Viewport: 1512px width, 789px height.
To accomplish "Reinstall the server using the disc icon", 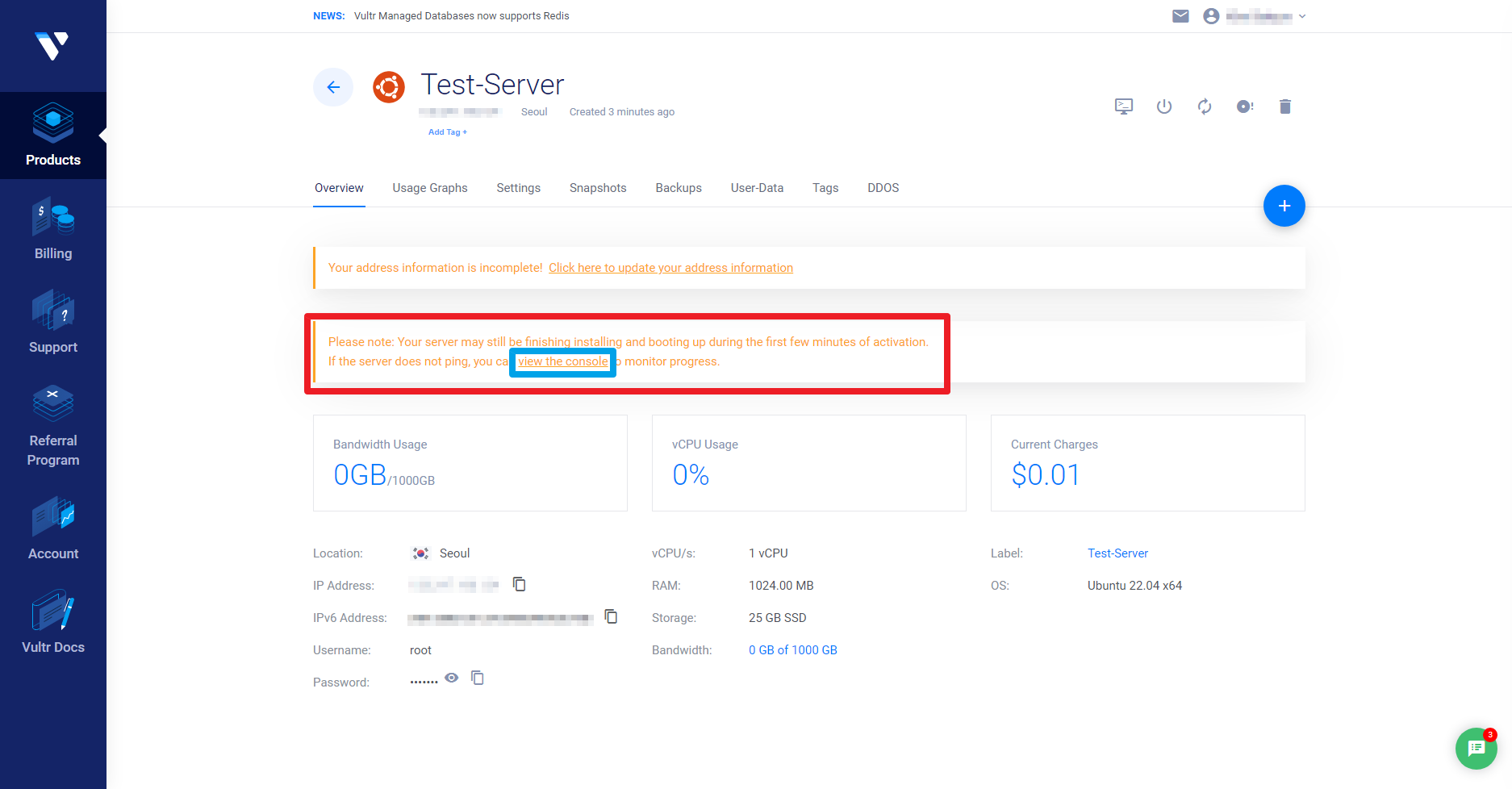I will coord(1245,106).
